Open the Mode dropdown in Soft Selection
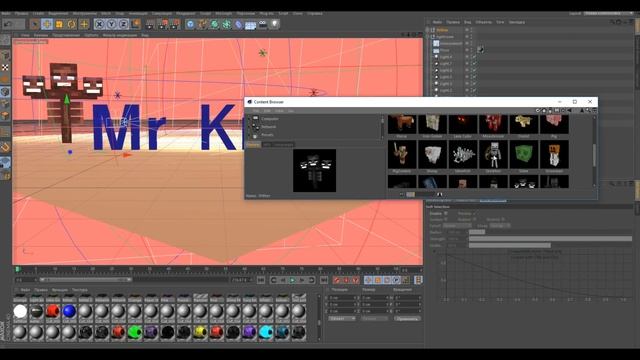 (x=499, y=226)
